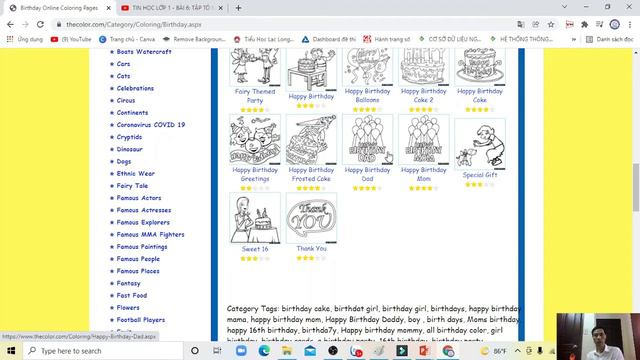Click the page vertical scrollbar thumb
This screenshot has height=360, width=640.
[636, 187]
